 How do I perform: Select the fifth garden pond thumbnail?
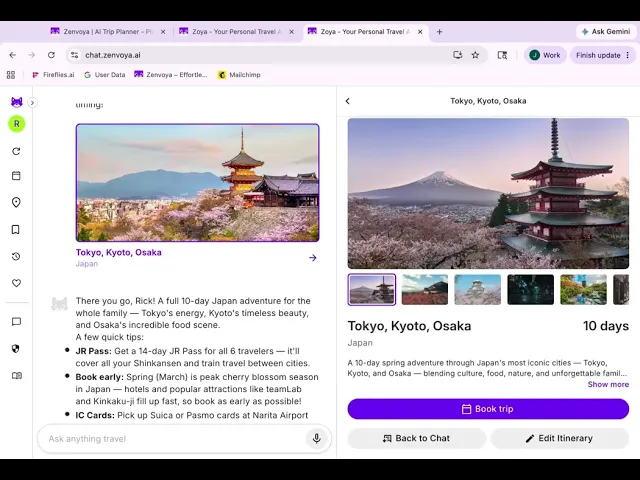pos(583,289)
